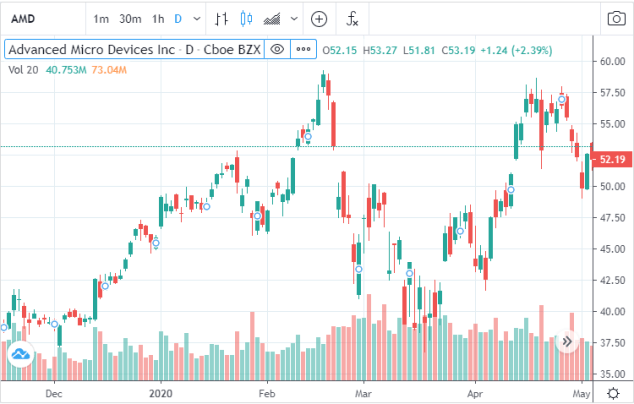Click the 52.19 current price label
This screenshot has width=634, height=404.
pos(611,159)
